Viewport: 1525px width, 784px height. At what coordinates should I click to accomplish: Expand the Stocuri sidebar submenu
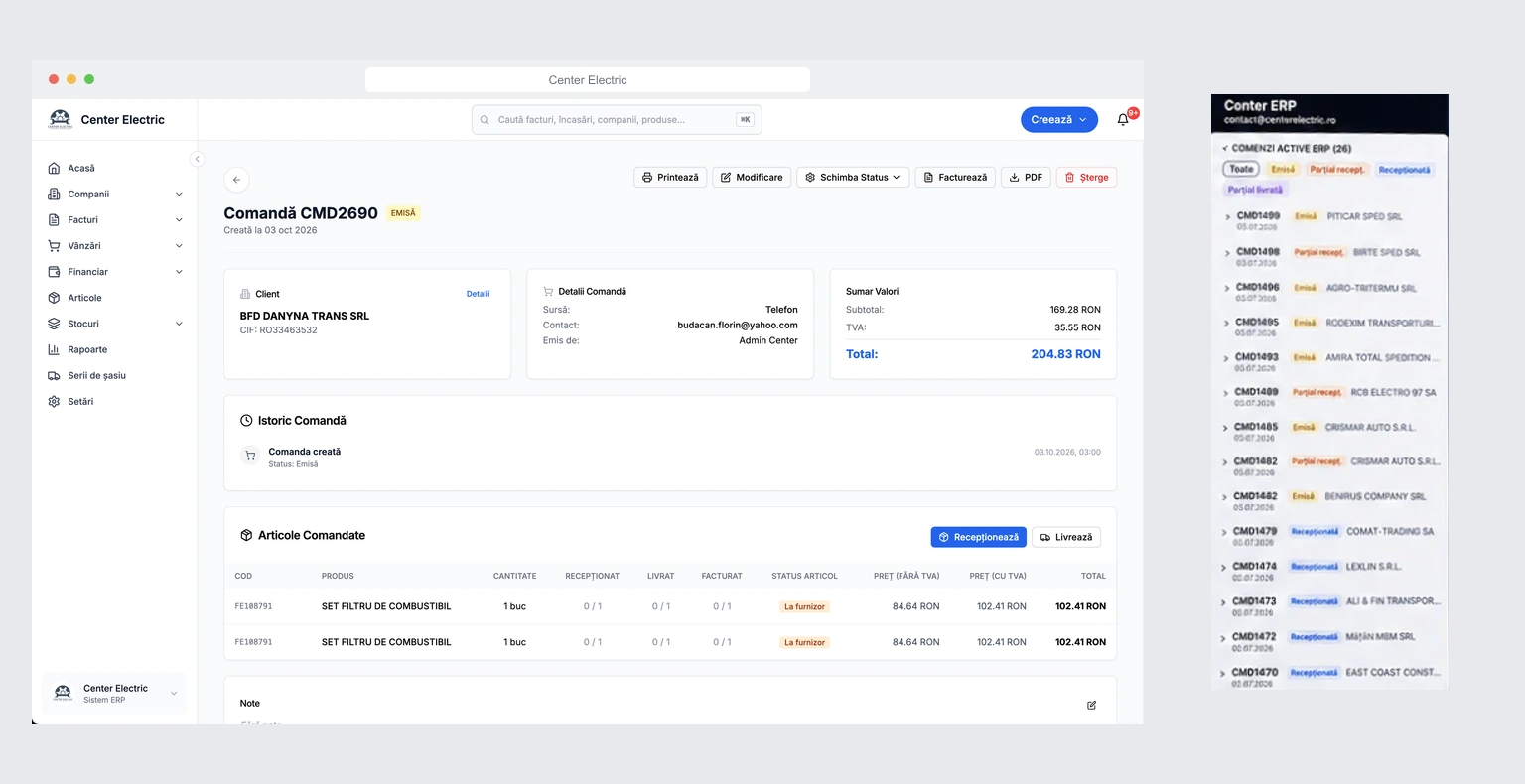179,324
